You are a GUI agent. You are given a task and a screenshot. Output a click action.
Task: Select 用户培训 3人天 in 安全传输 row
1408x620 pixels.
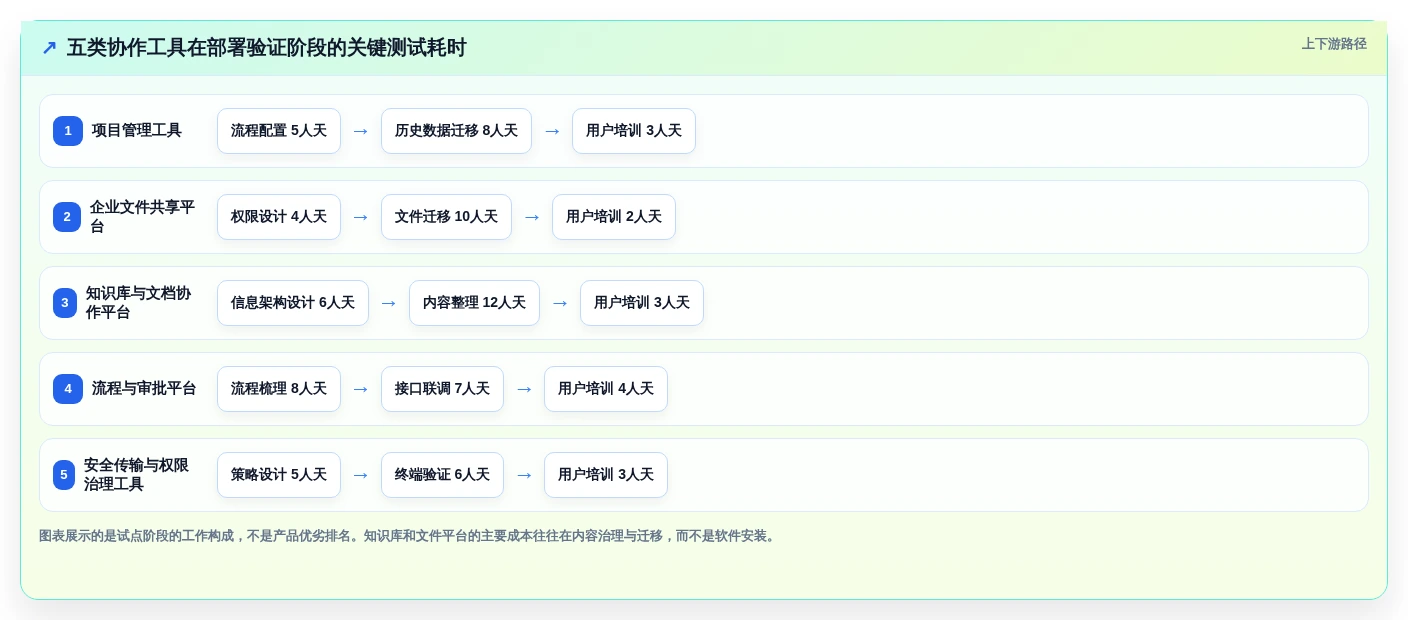tap(606, 475)
